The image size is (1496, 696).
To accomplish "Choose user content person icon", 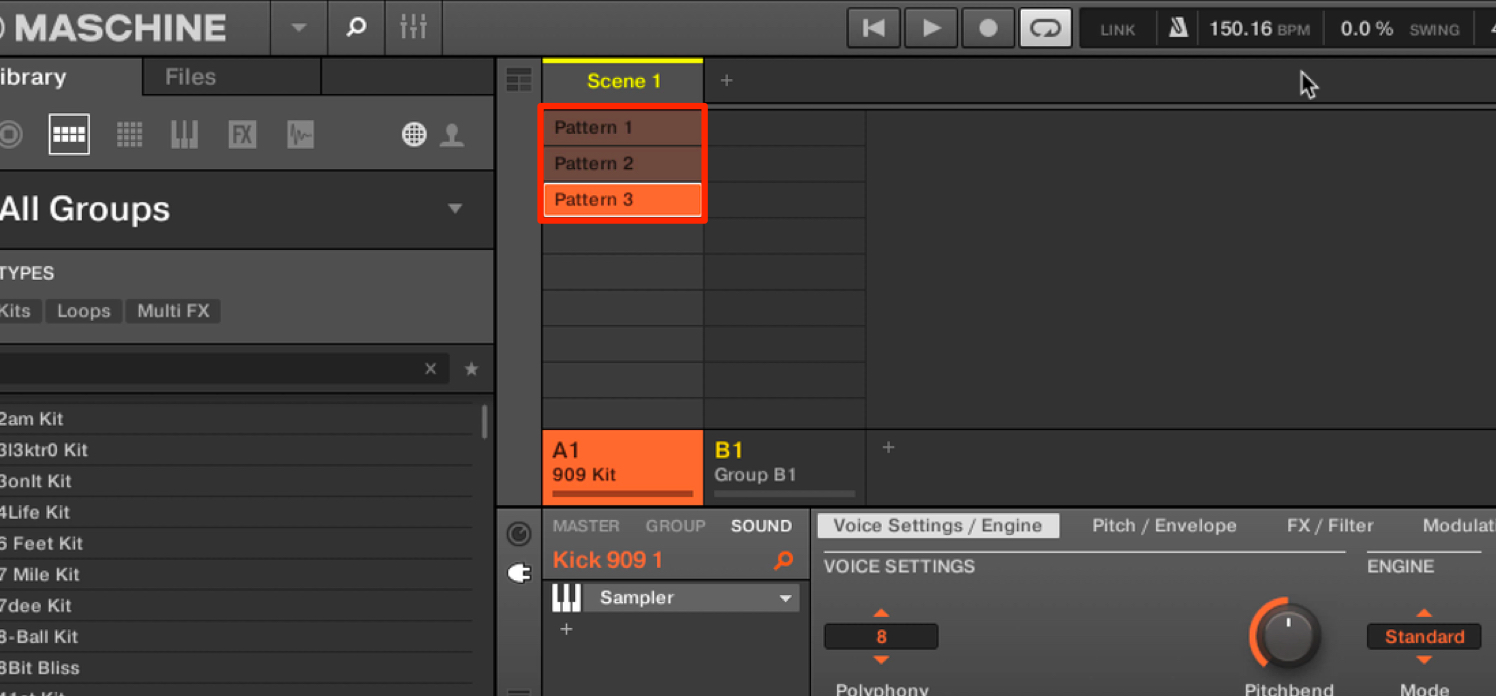I will tap(452, 134).
